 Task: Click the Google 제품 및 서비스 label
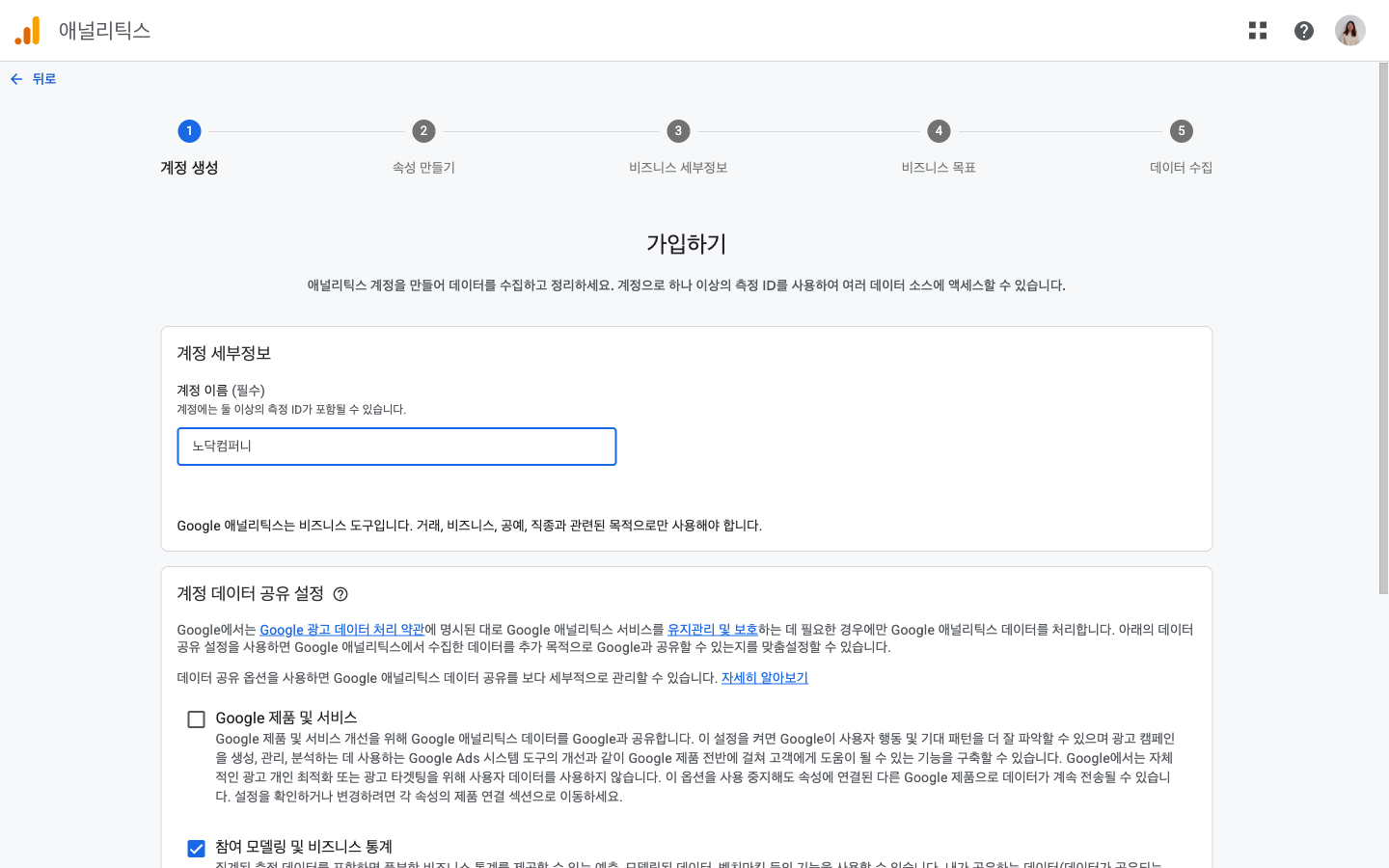point(286,719)
